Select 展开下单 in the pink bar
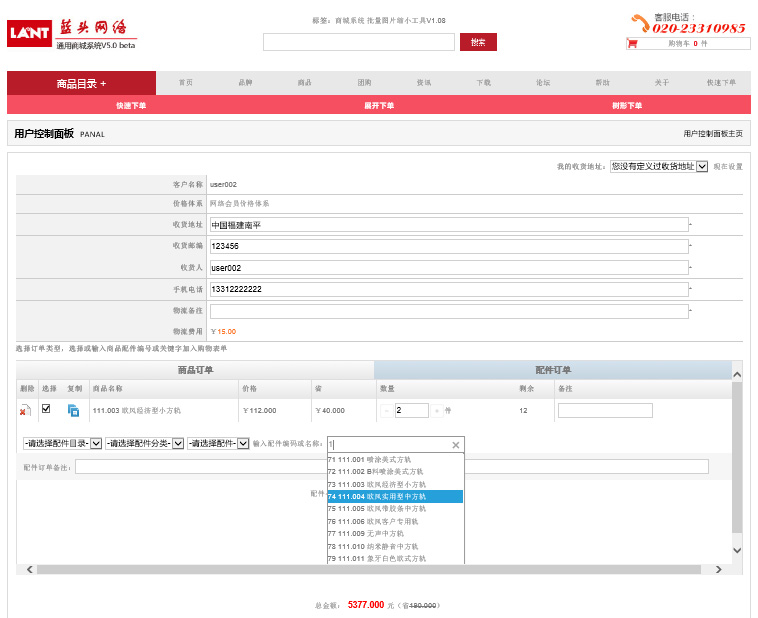The width and height of the screenshot is (758, 618). click(379, 105)
